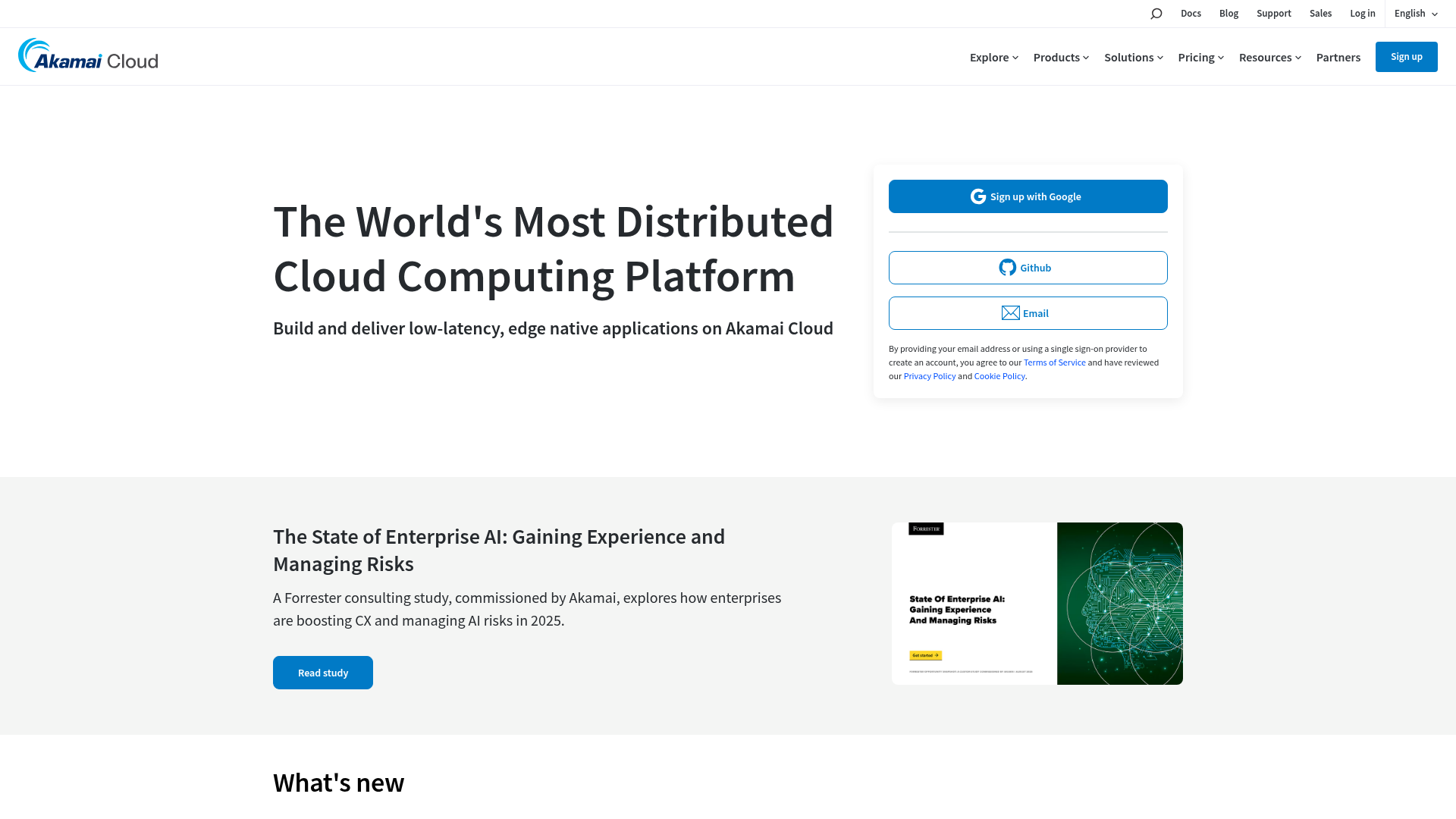Image resolution: width=1456 pixels, height=819 pixels.
Task: Open the Support page
Action: (1273, 13)
